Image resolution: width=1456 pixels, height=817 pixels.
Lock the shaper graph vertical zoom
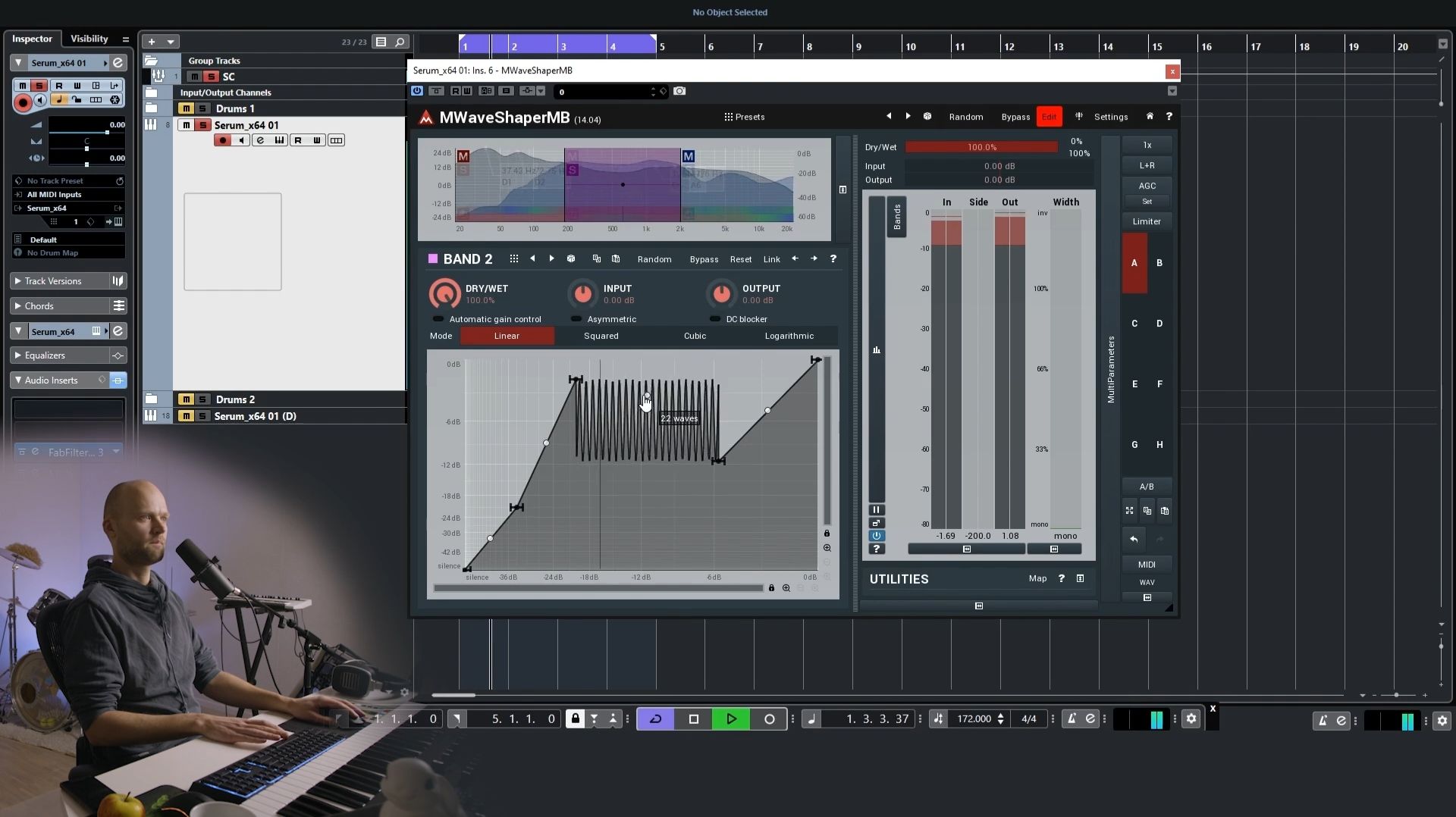click(827, 534)
